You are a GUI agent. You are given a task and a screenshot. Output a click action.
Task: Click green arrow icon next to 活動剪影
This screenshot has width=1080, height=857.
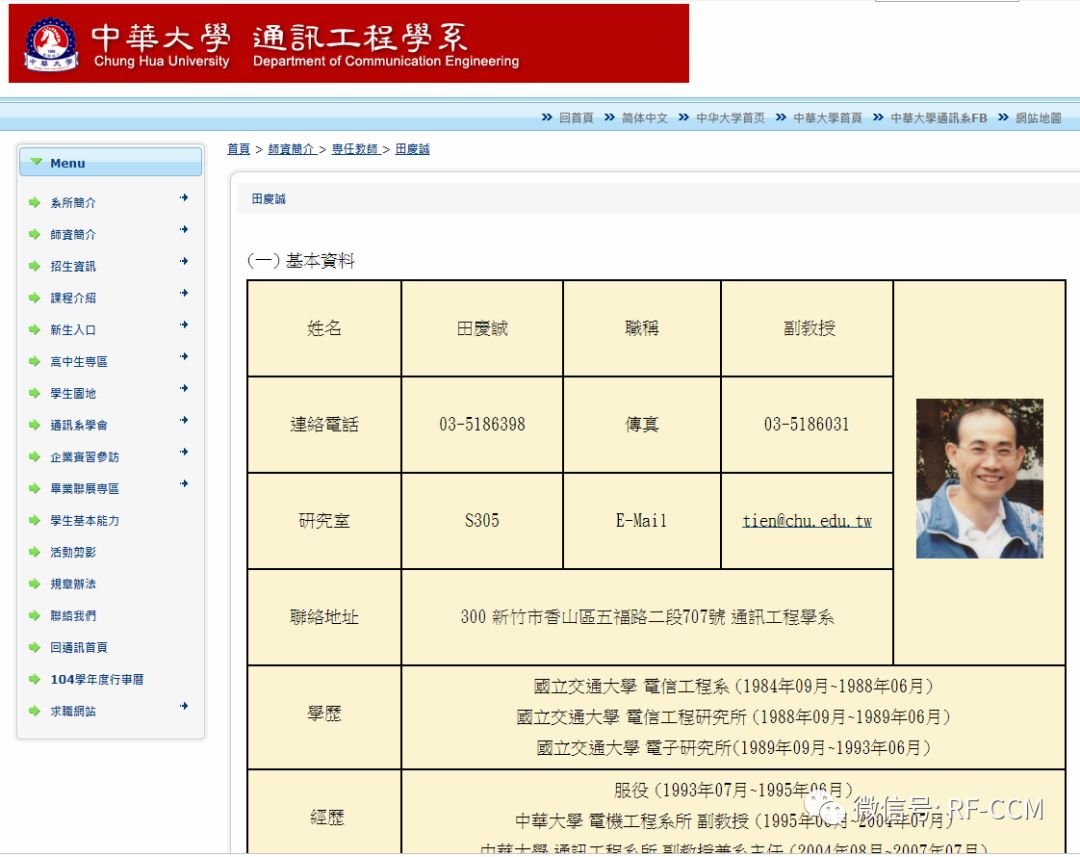point(34,552)
